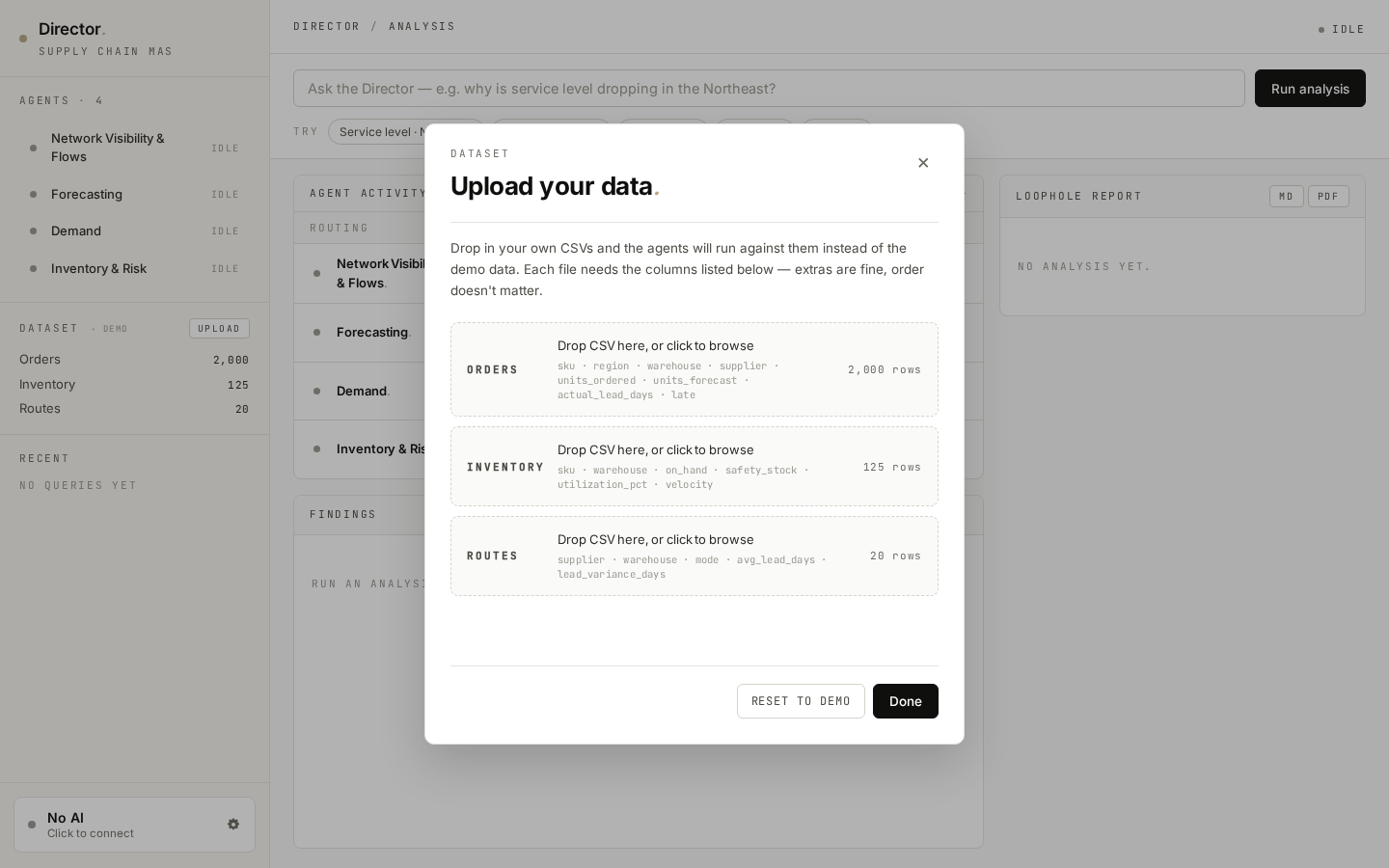The height and width of the screenshot is (868, 1389).
Task: Browse for Orders CSV drop zone
Action: point(694,369)
